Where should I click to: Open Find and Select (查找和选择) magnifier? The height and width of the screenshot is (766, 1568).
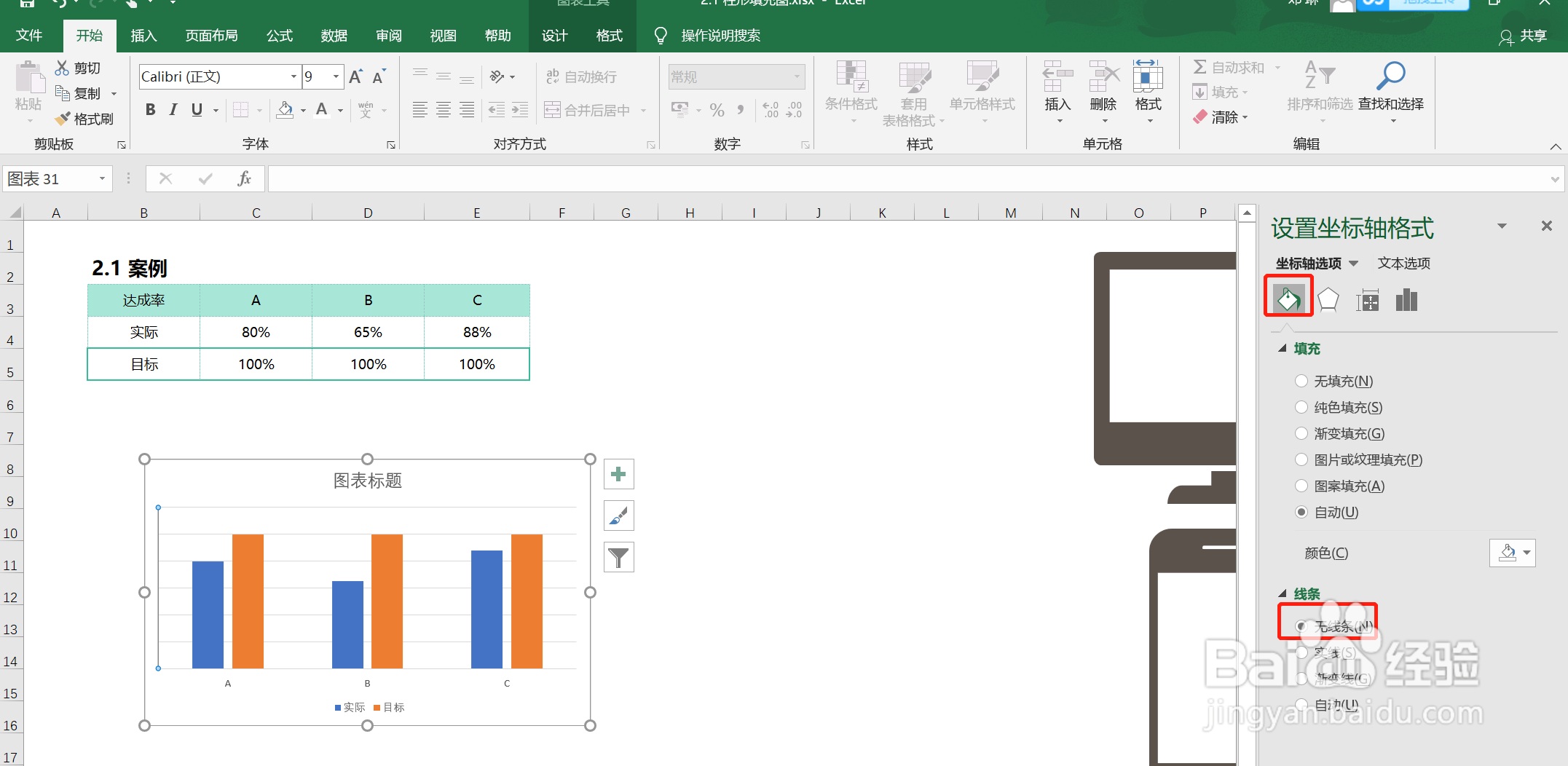tap(1391, 76)
